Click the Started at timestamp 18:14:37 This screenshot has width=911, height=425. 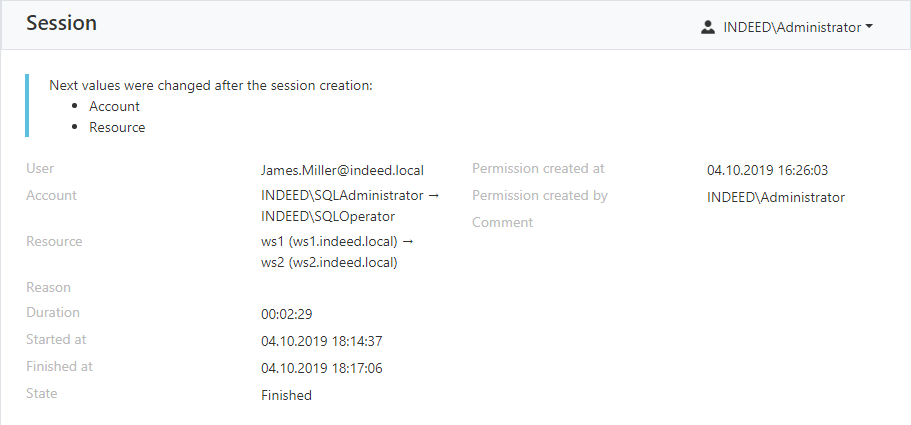321,341
